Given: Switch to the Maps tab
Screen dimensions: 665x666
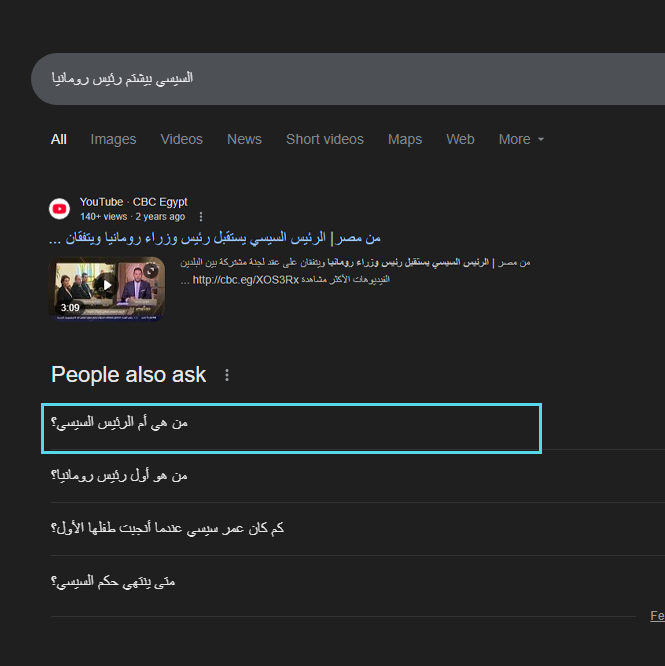Looking at the screenshot, I should (x=405, y=139).
